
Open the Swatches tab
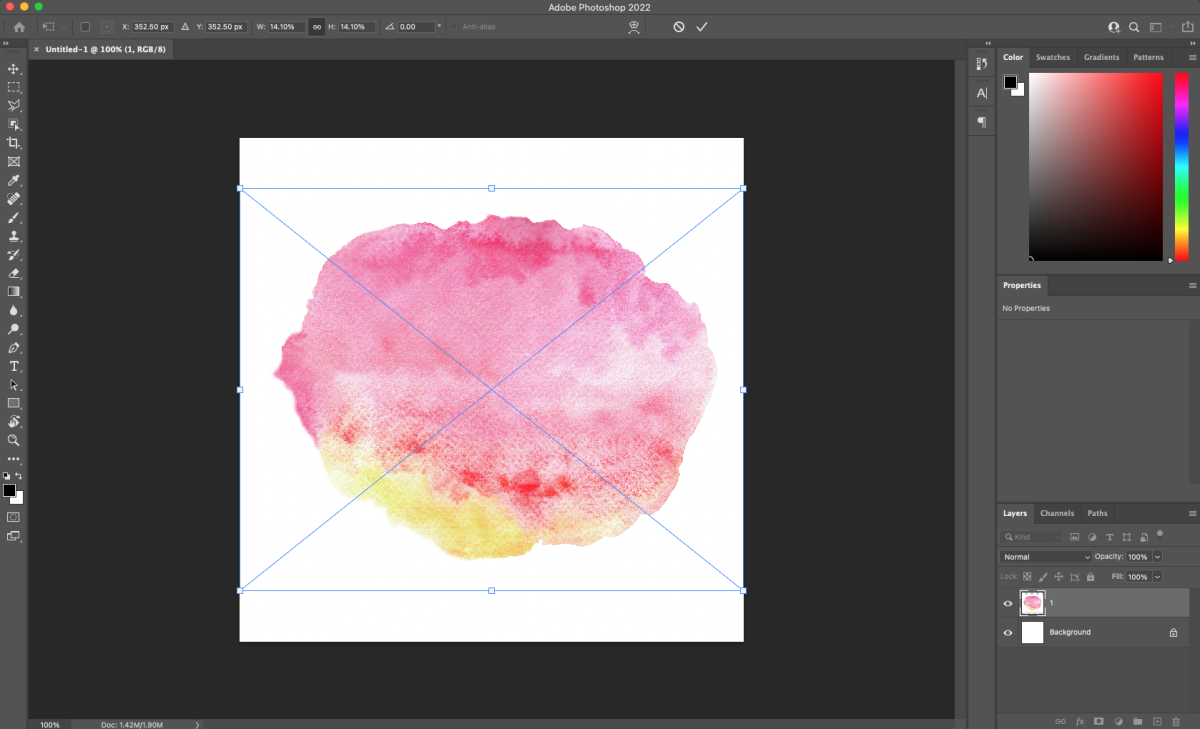point(1052,57)
